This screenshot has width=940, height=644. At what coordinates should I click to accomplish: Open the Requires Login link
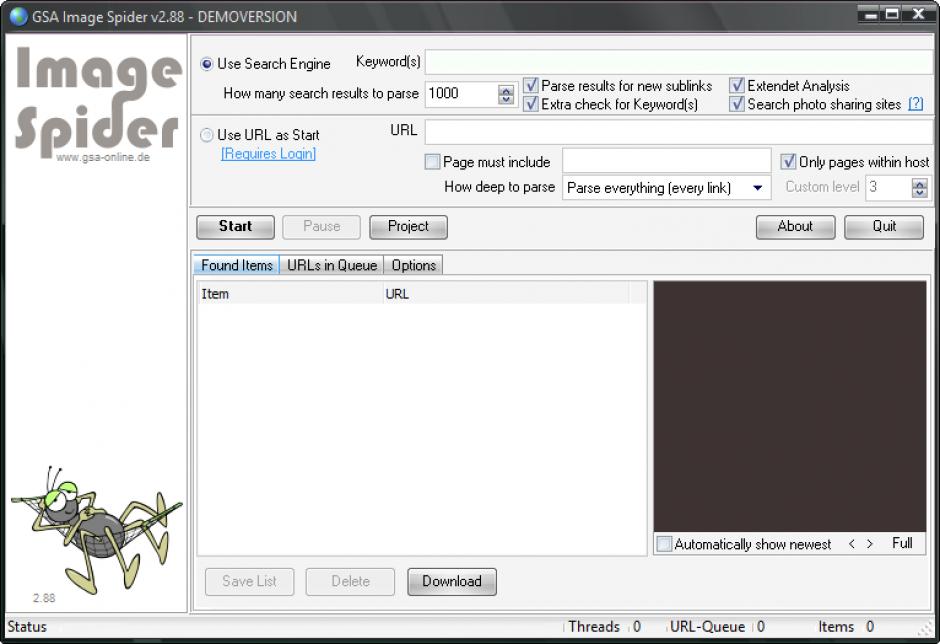(x=268, y=154)
